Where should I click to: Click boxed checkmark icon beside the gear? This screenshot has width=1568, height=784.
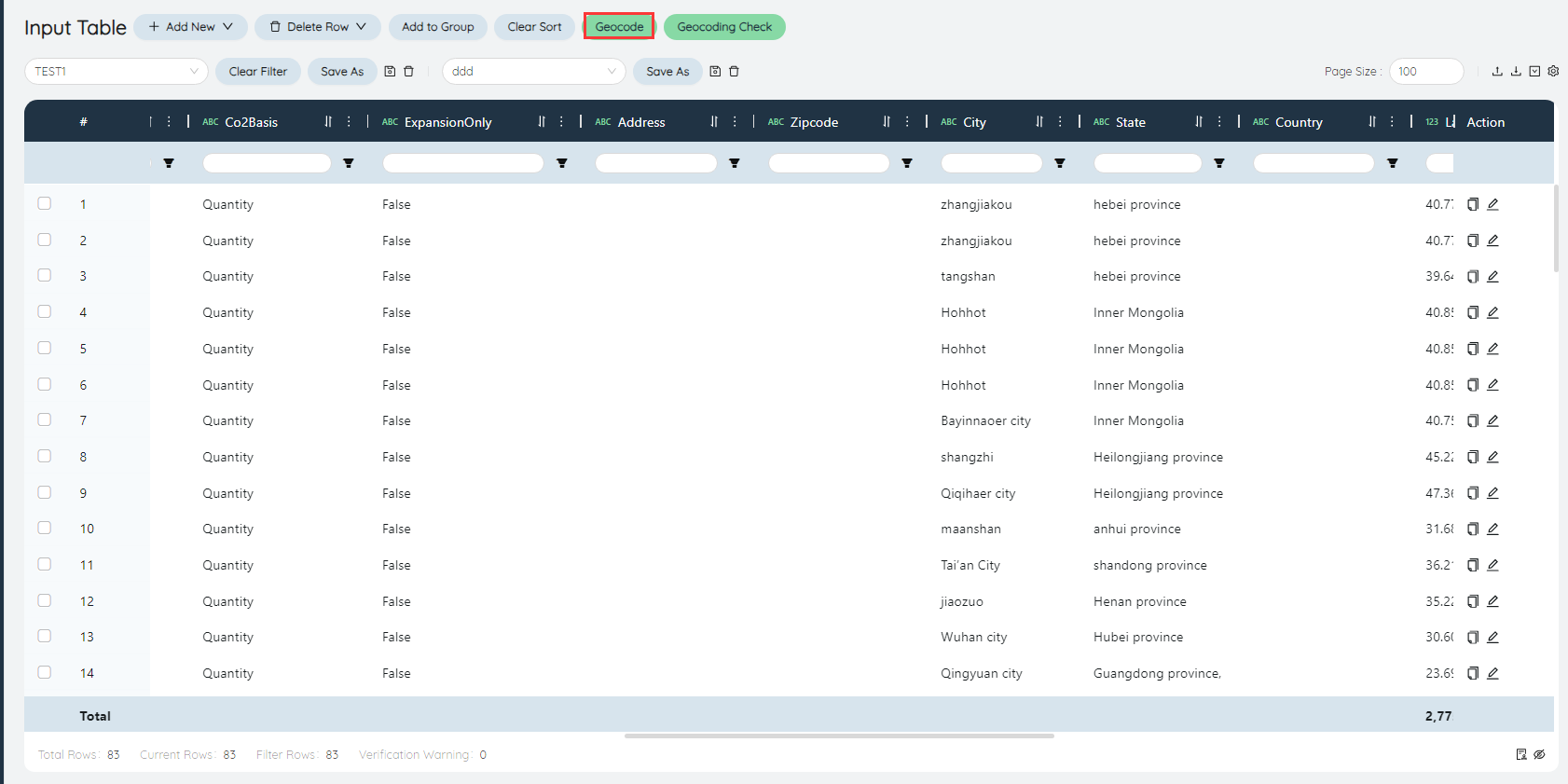(1534, 71)
